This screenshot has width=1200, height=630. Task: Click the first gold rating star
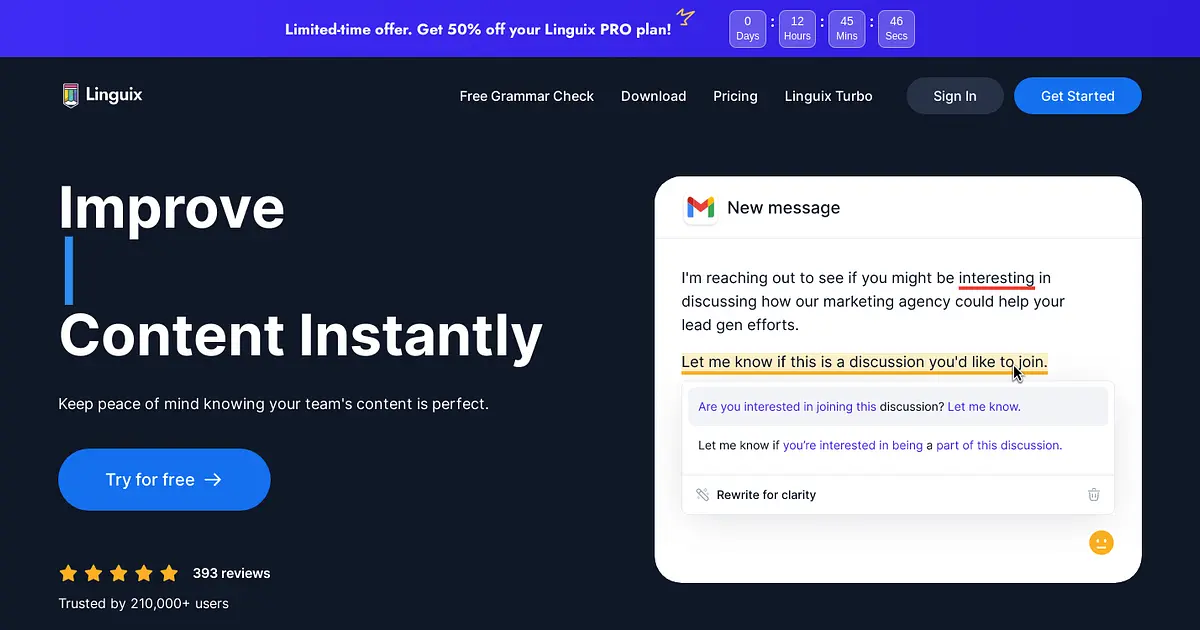[68, 573]
